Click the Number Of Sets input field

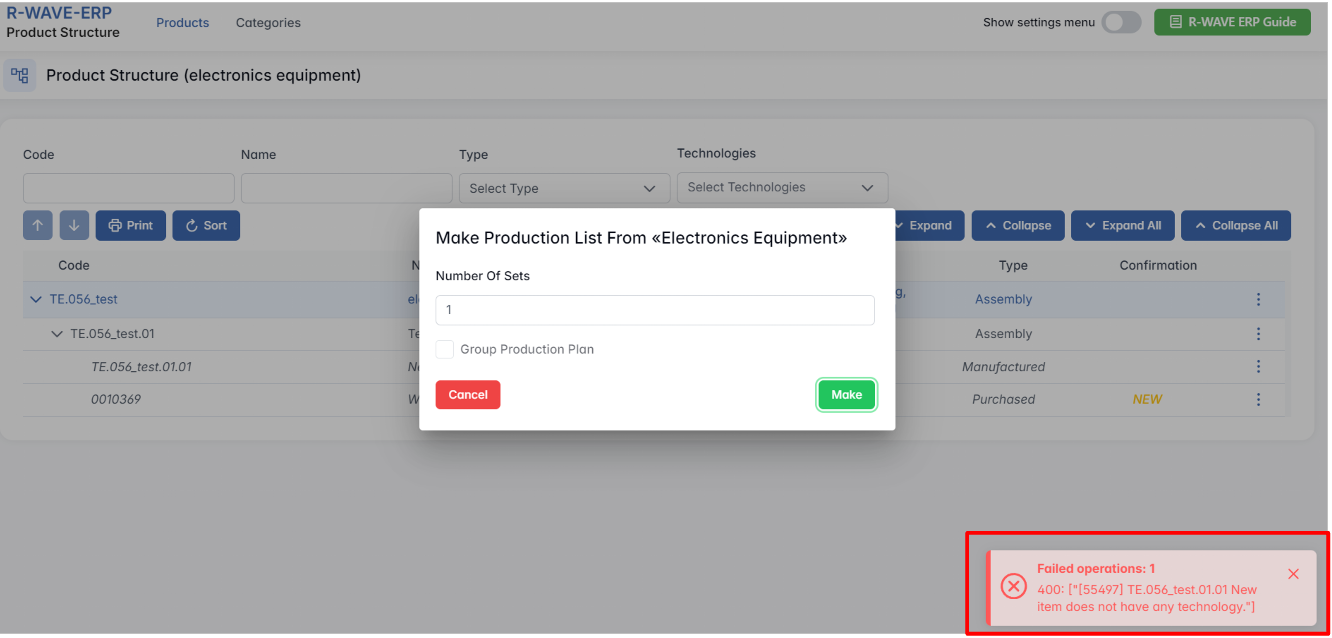654,310
